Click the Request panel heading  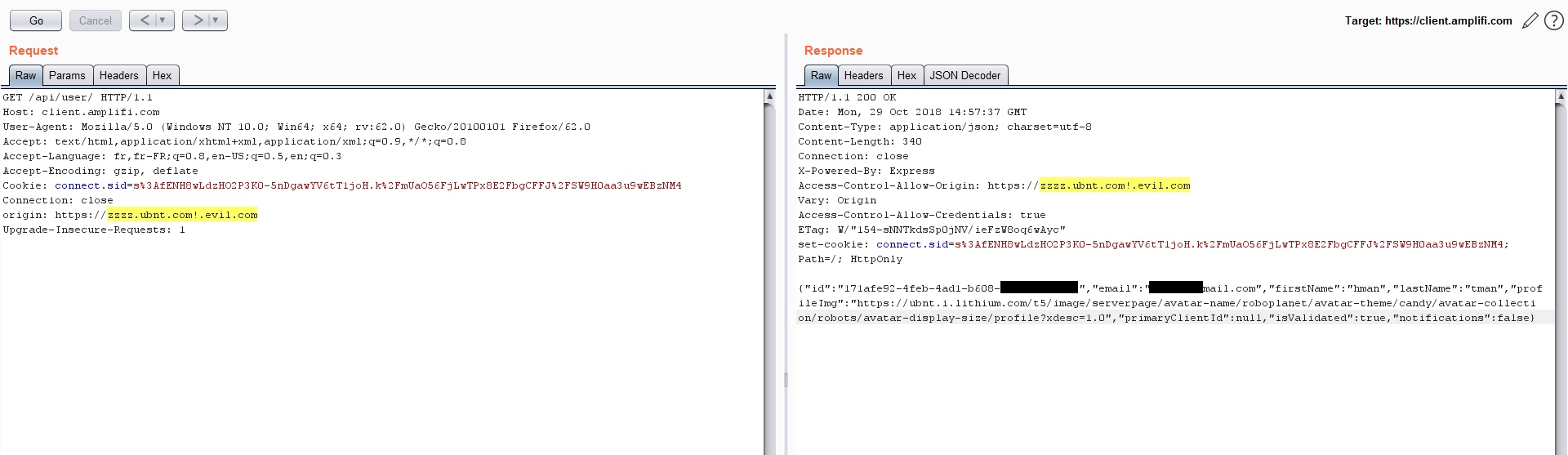click(33, 51)
